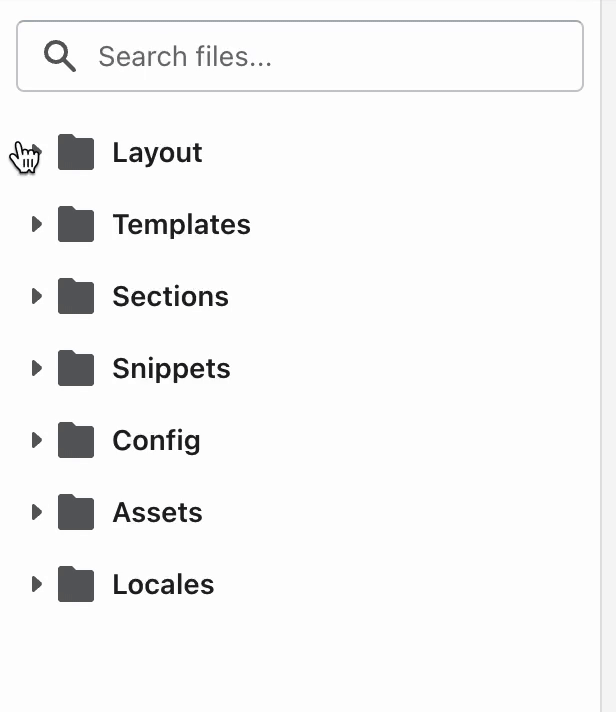Focus the Search files input field
Image resolution: width=616 pixels, height=712 pixels.
tap(330, 57)
